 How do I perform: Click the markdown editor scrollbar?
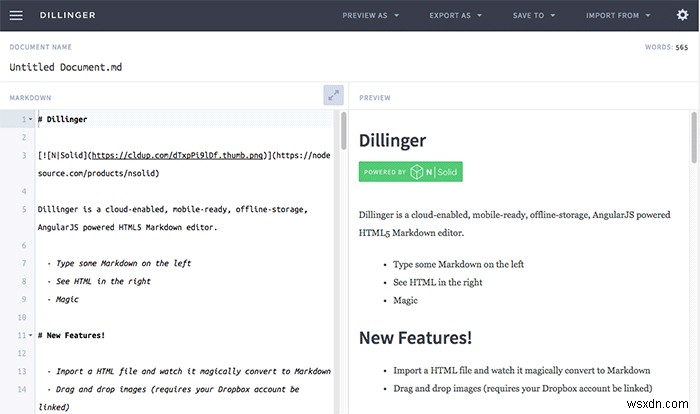(x=344, y=131)
